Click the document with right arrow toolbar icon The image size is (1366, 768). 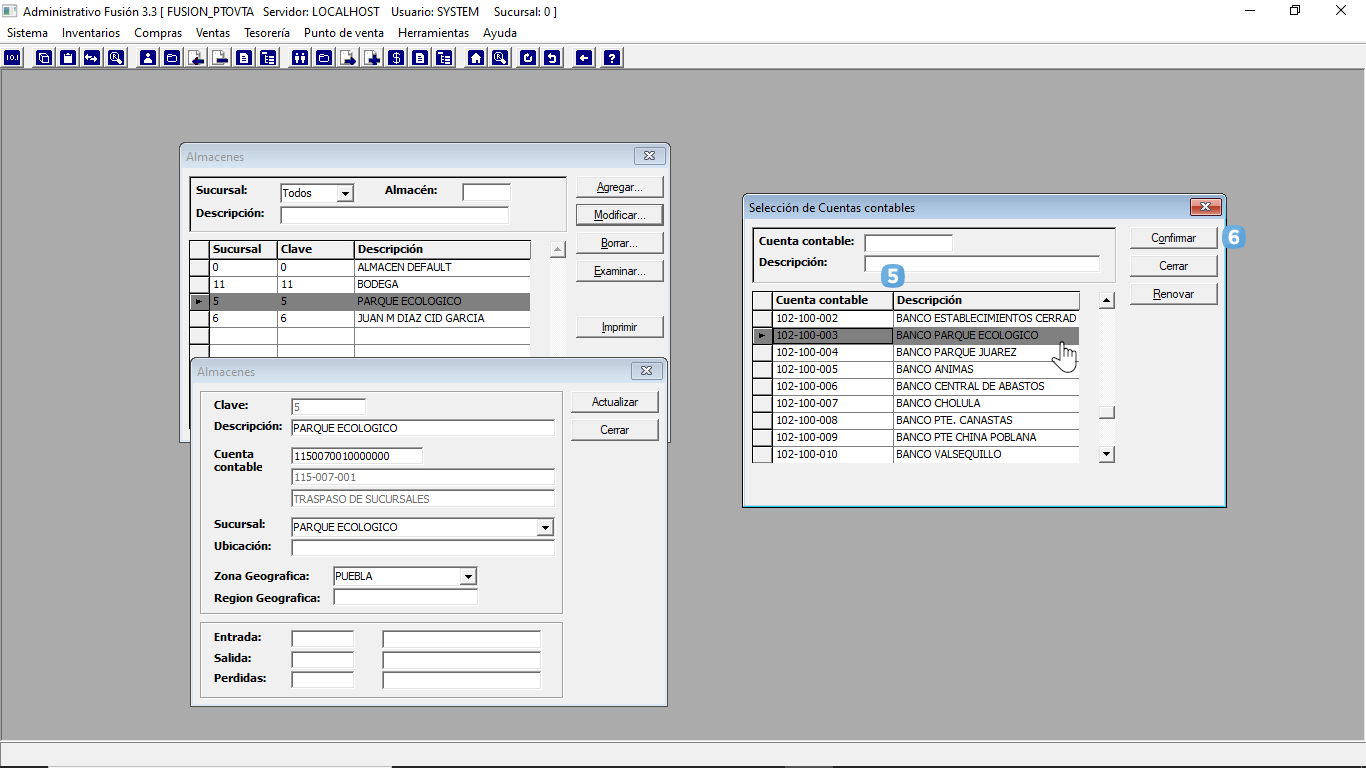point(348,58)
